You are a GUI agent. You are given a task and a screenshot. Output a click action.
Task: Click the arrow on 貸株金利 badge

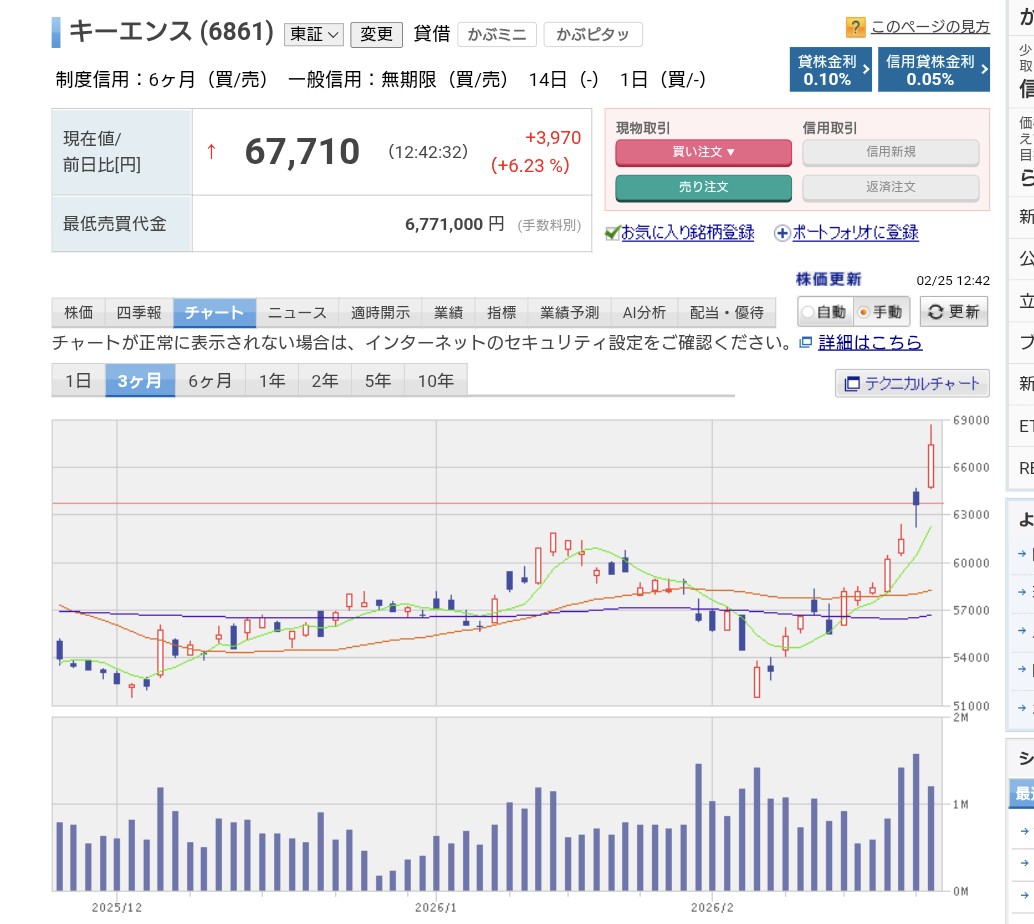tap(865, 70)
